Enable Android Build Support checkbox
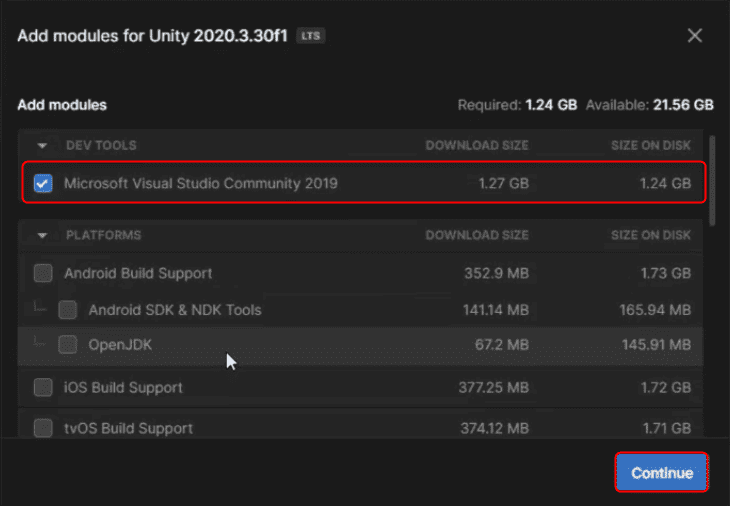The width and height of the screenshot is (730, 506). click(x=43, y=273)
